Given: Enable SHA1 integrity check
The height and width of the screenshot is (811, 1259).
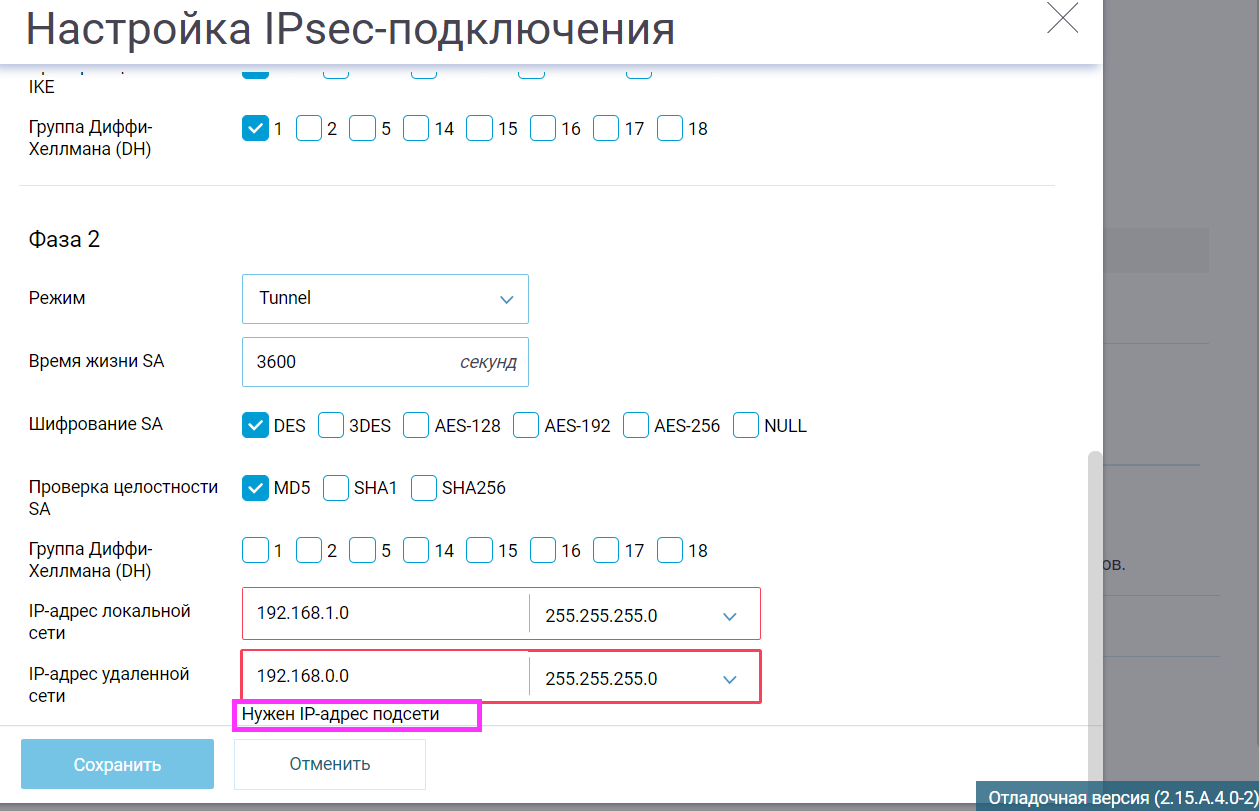Looking at the screenshot, I should tap(336, 488).
